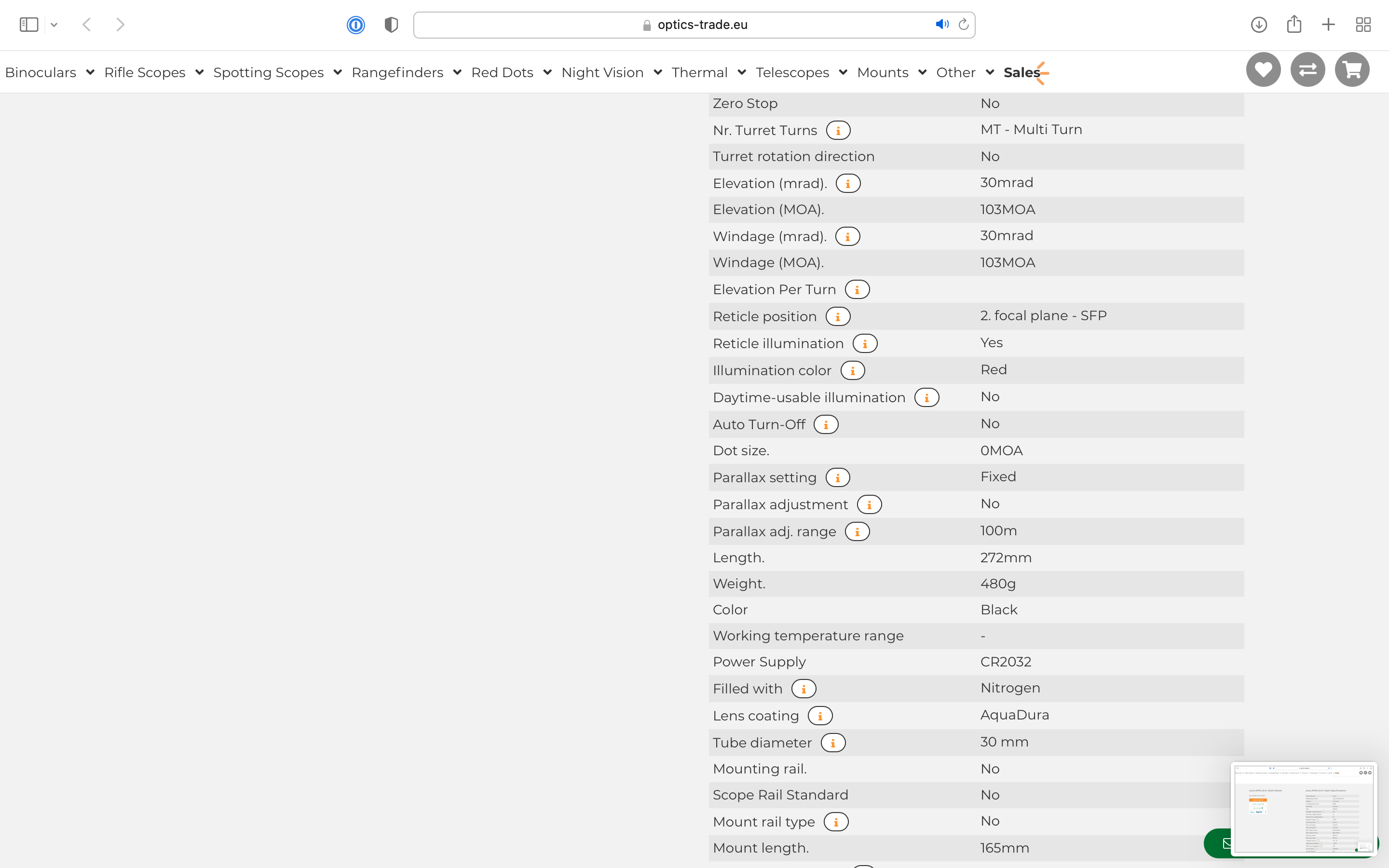1389x868 pixels.
Task: Open the 1Password extension icon
Action: point(356,25)
